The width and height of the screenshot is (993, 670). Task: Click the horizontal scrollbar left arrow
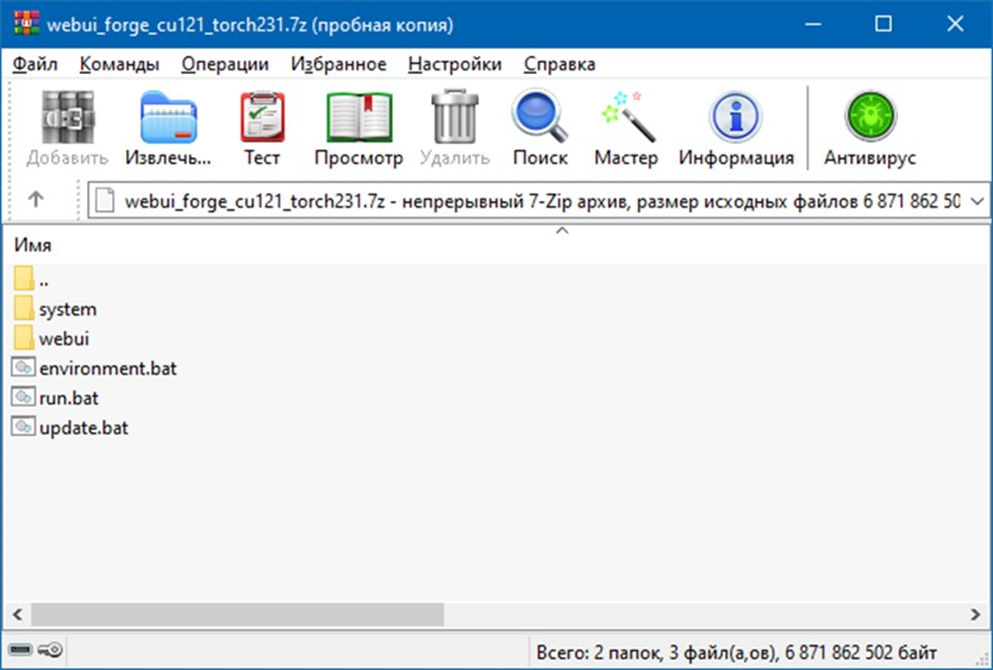pyautogui.click(x=18, y=614)
